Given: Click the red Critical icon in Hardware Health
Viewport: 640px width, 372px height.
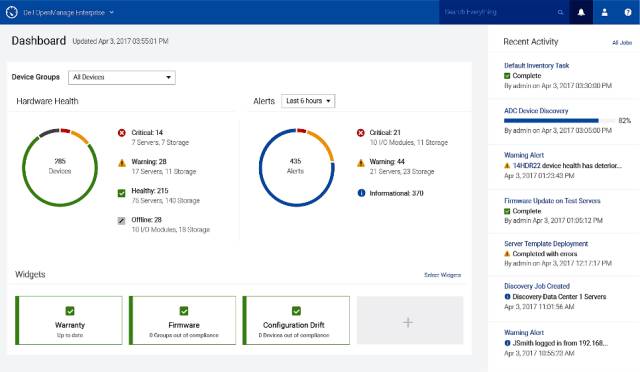Looking at the screenshot, I should (x=122, y=133).
